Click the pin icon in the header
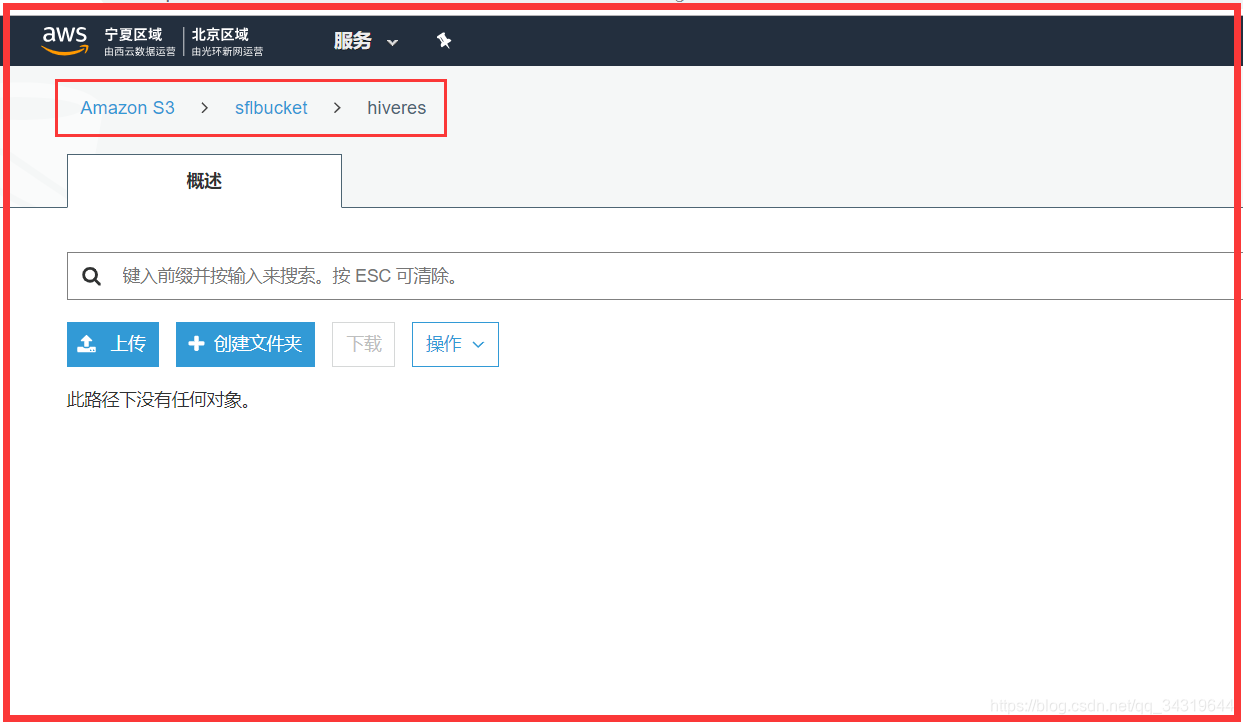1243x724 pixels. (444, 41)
